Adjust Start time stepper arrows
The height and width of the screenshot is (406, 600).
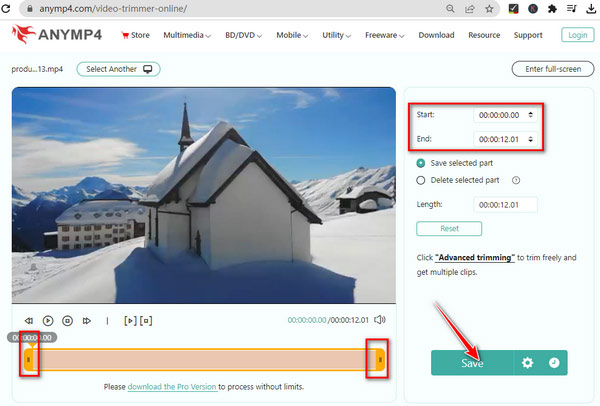pos(530,115)
